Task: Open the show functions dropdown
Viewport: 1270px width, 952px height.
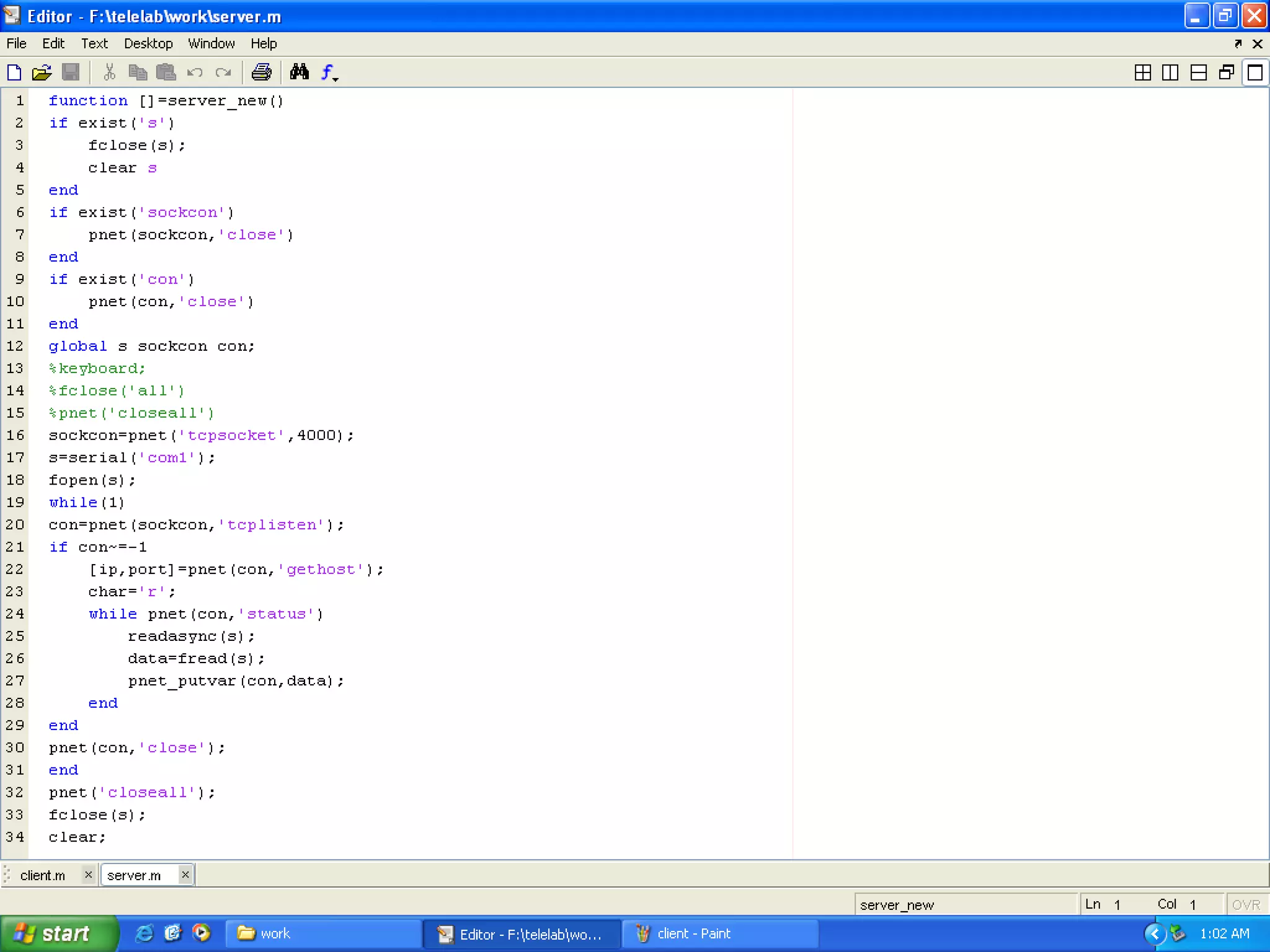Action: pyautogui.click(x=329, y=73)
